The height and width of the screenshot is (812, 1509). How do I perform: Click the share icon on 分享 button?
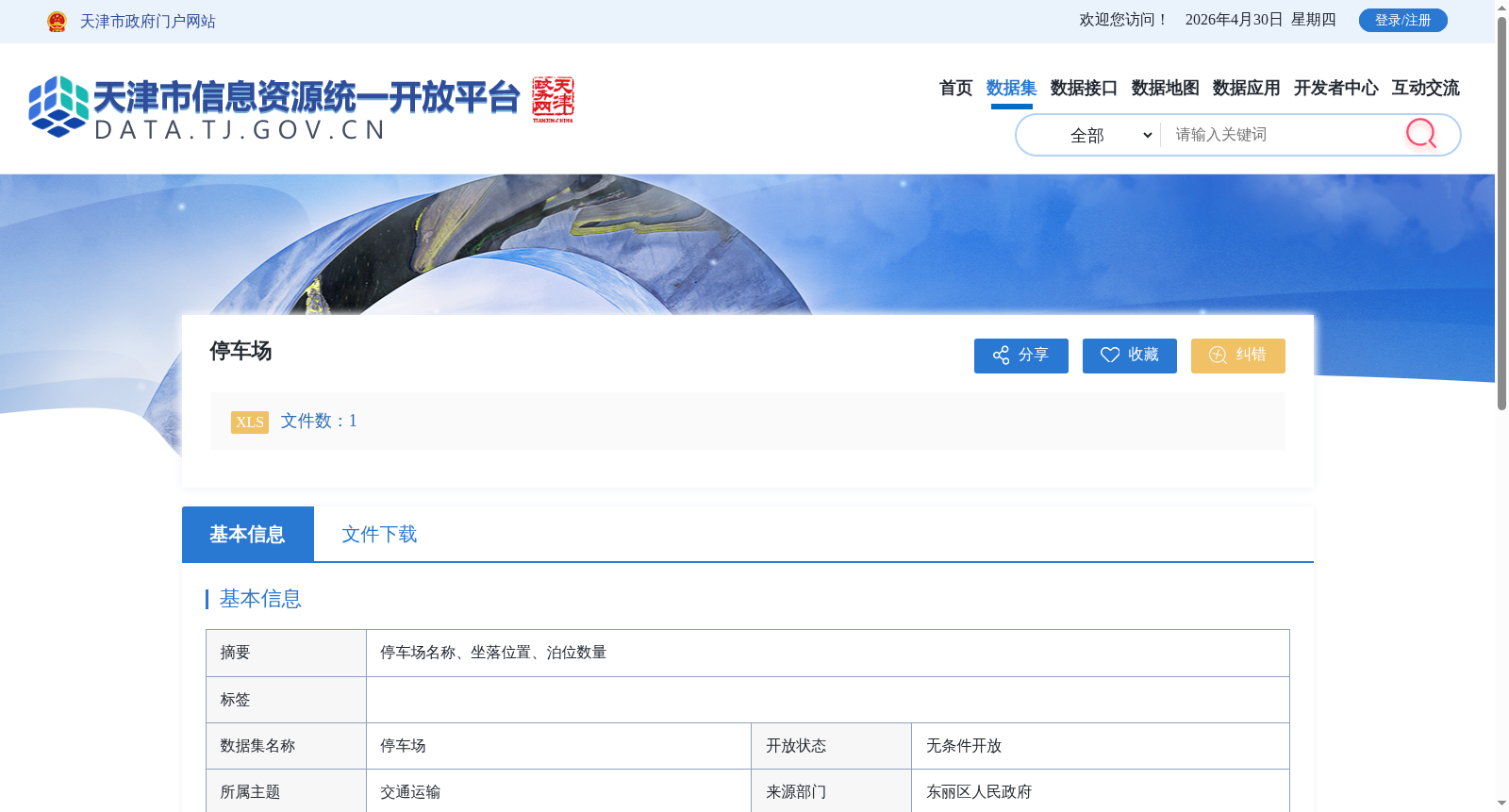pyautogui.click(x=1001, y=356)
